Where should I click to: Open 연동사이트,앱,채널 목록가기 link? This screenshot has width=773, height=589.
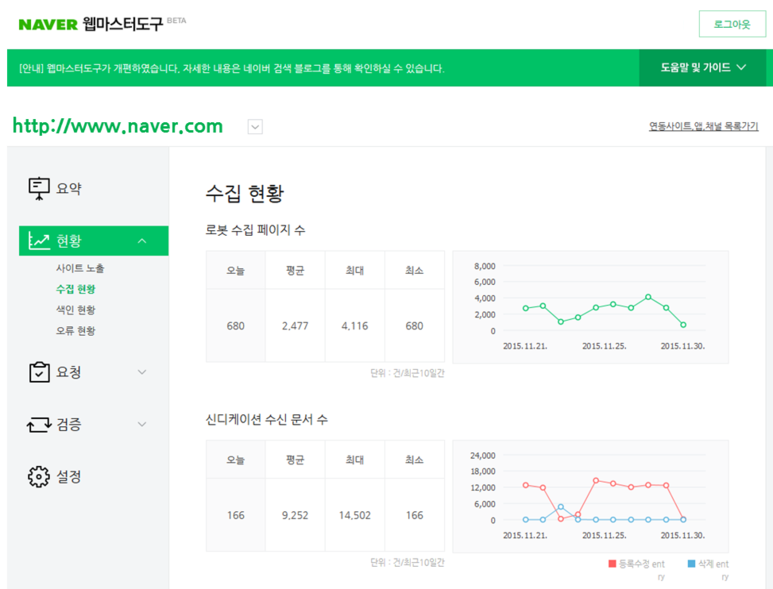coord(703,127)
